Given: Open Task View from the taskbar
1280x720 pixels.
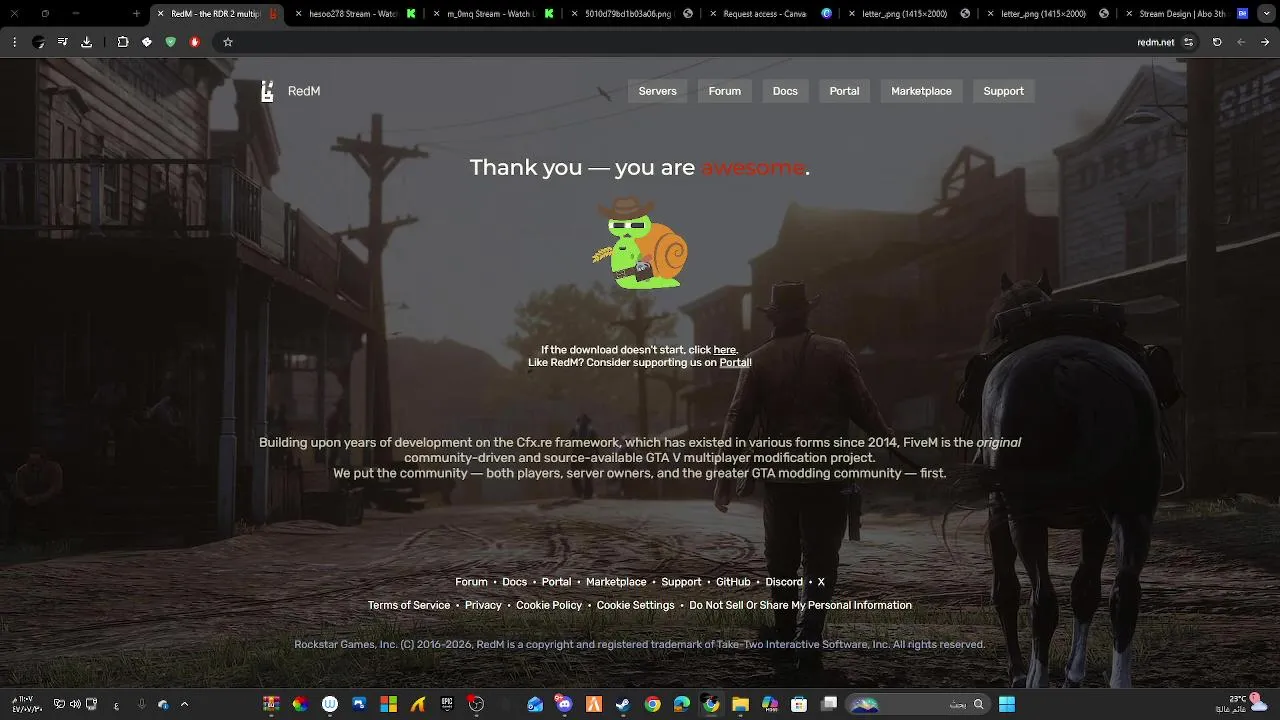Looking at the screenshot, I should click(x=828, y=704).
